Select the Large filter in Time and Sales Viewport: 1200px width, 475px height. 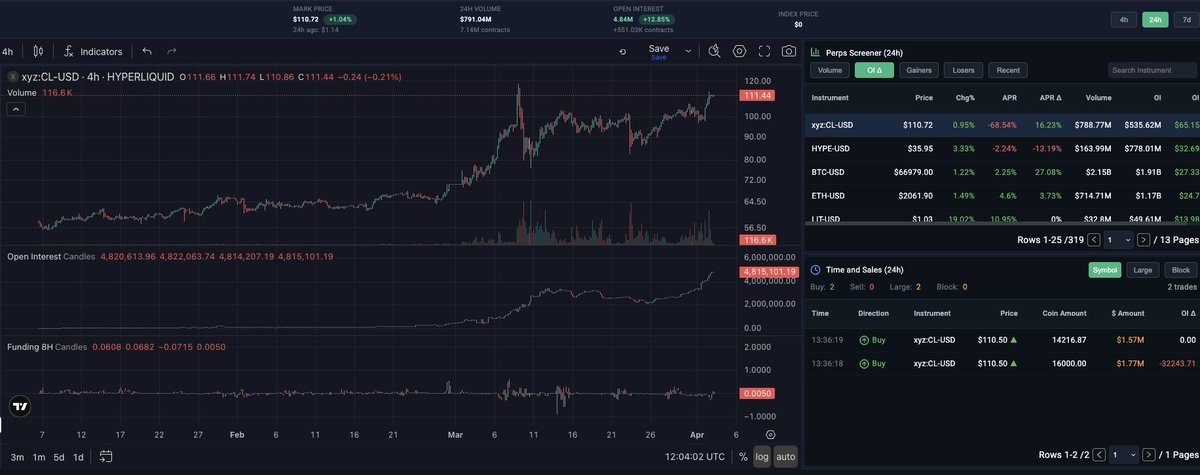[1140, 270]
